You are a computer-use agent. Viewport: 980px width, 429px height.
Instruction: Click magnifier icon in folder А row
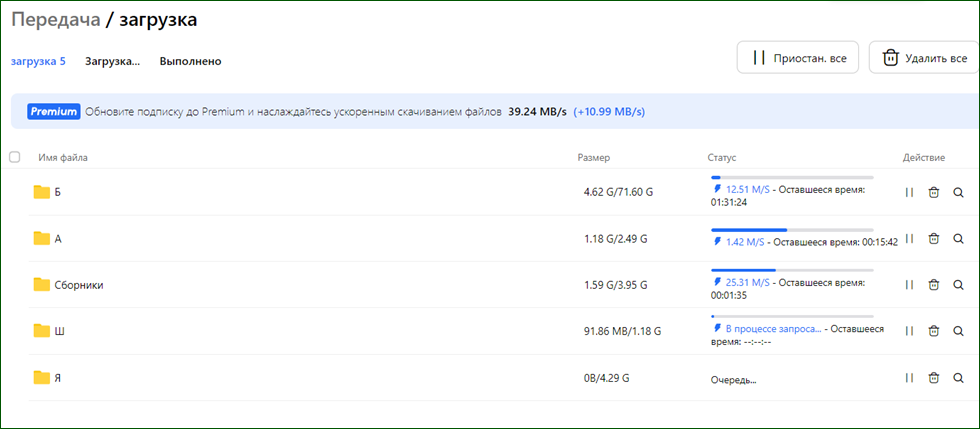coord(958,238)
